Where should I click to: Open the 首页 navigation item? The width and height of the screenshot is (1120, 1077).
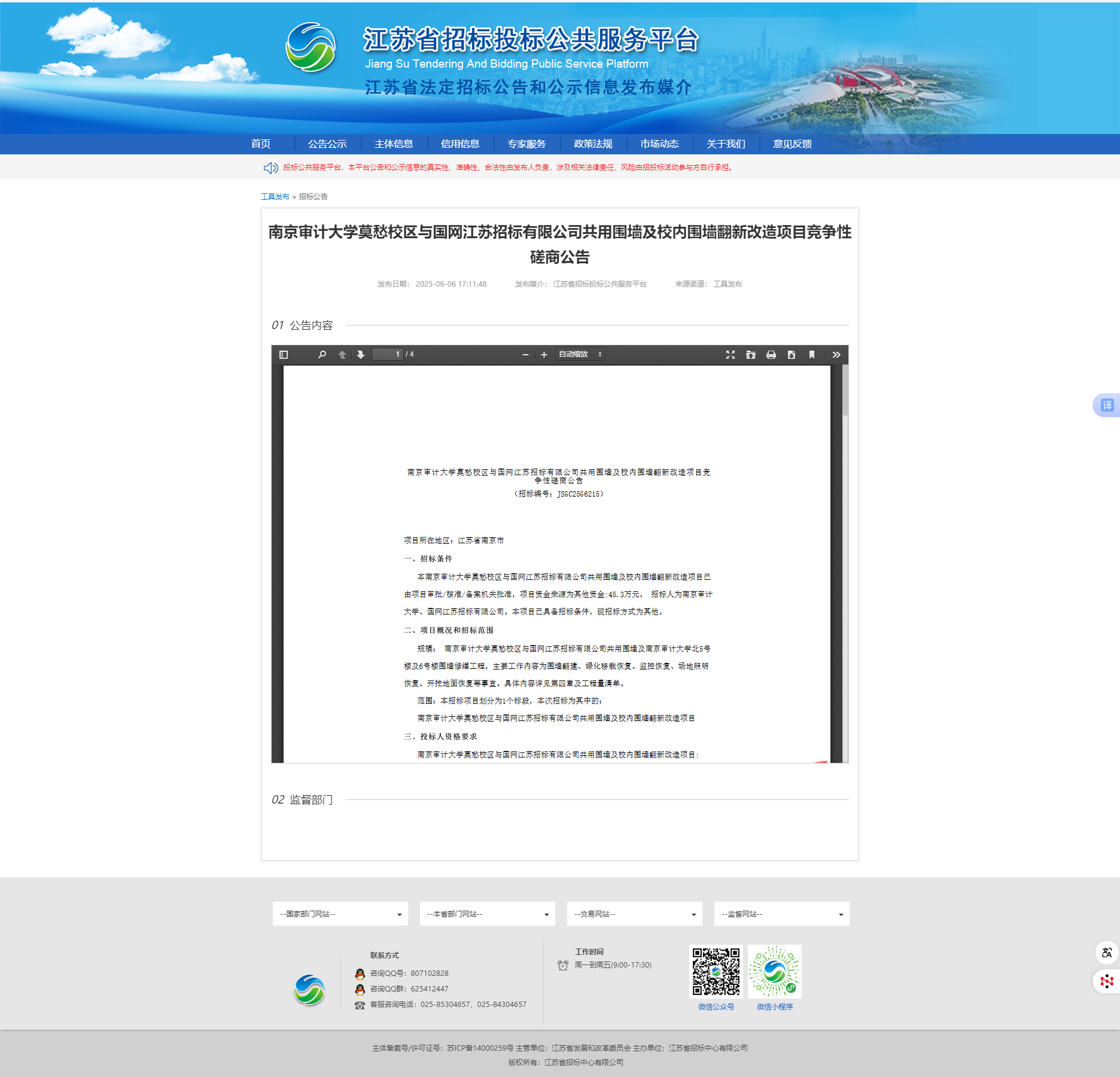click(261, 144)
